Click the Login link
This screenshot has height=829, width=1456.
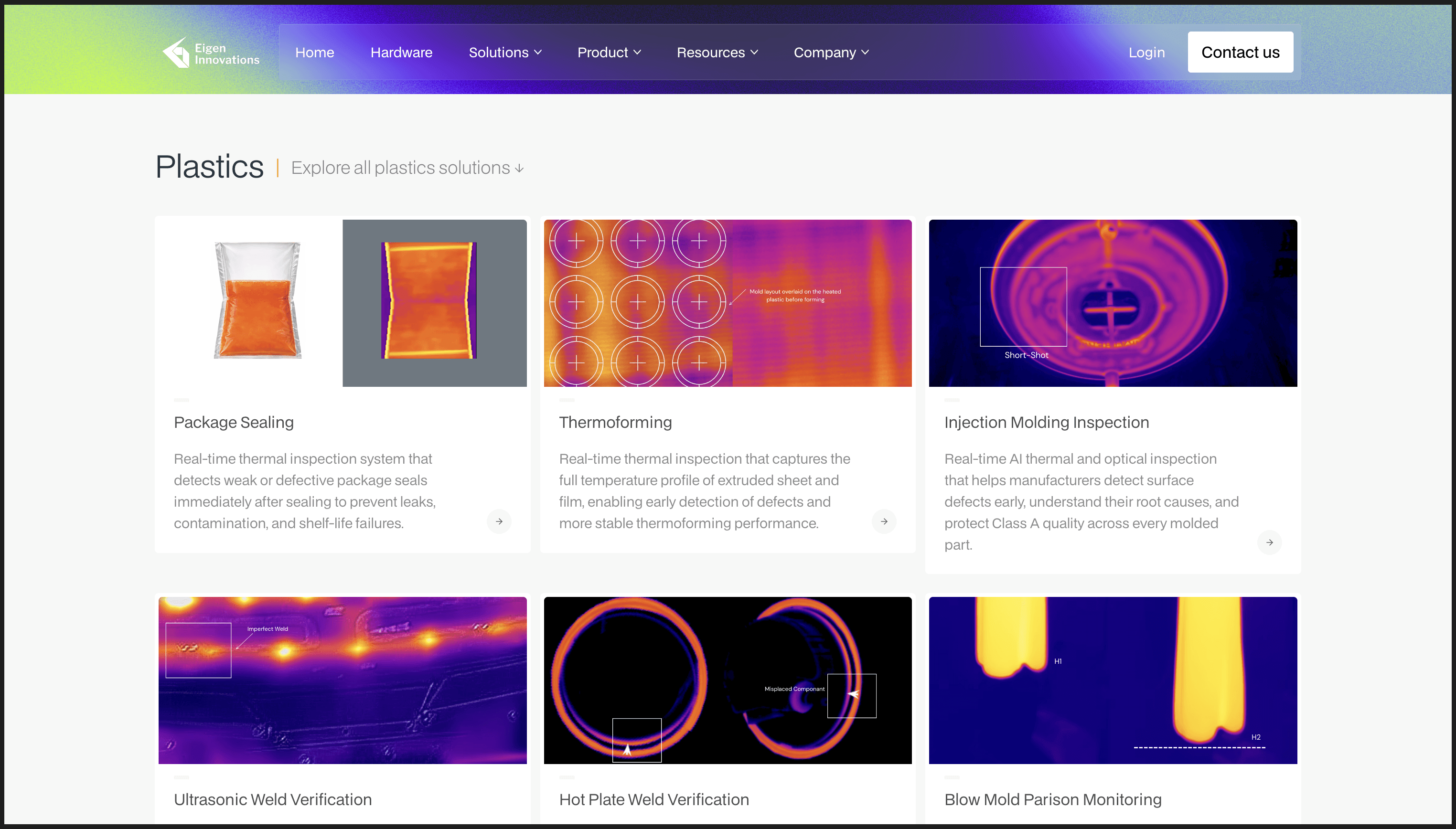pos(1146,53)
